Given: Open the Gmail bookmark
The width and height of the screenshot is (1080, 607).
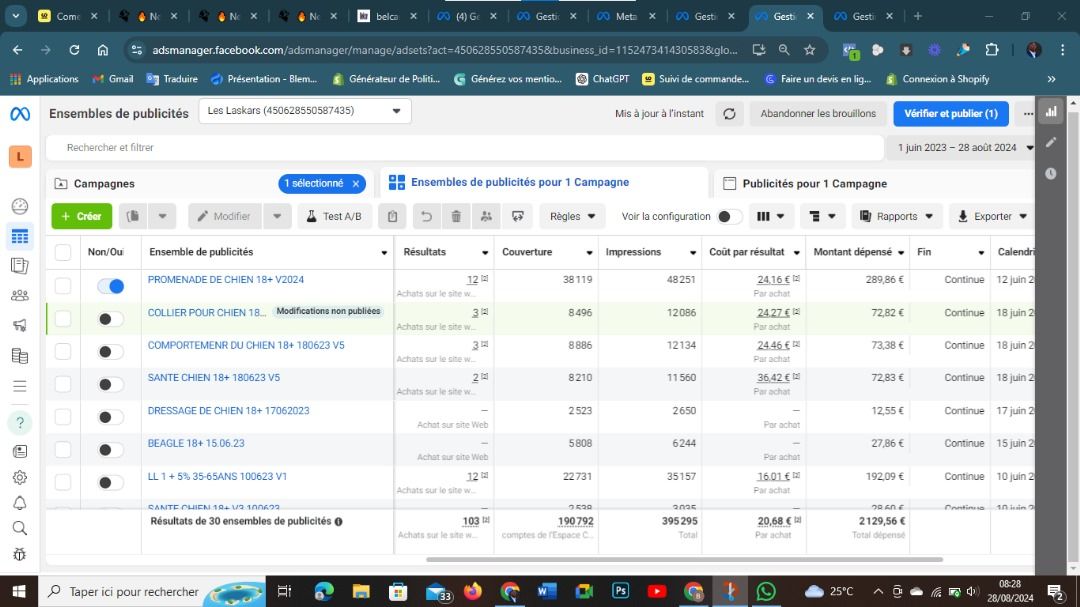Looking at the screenshot, I should pyautogui.click(x=113, y=79).
